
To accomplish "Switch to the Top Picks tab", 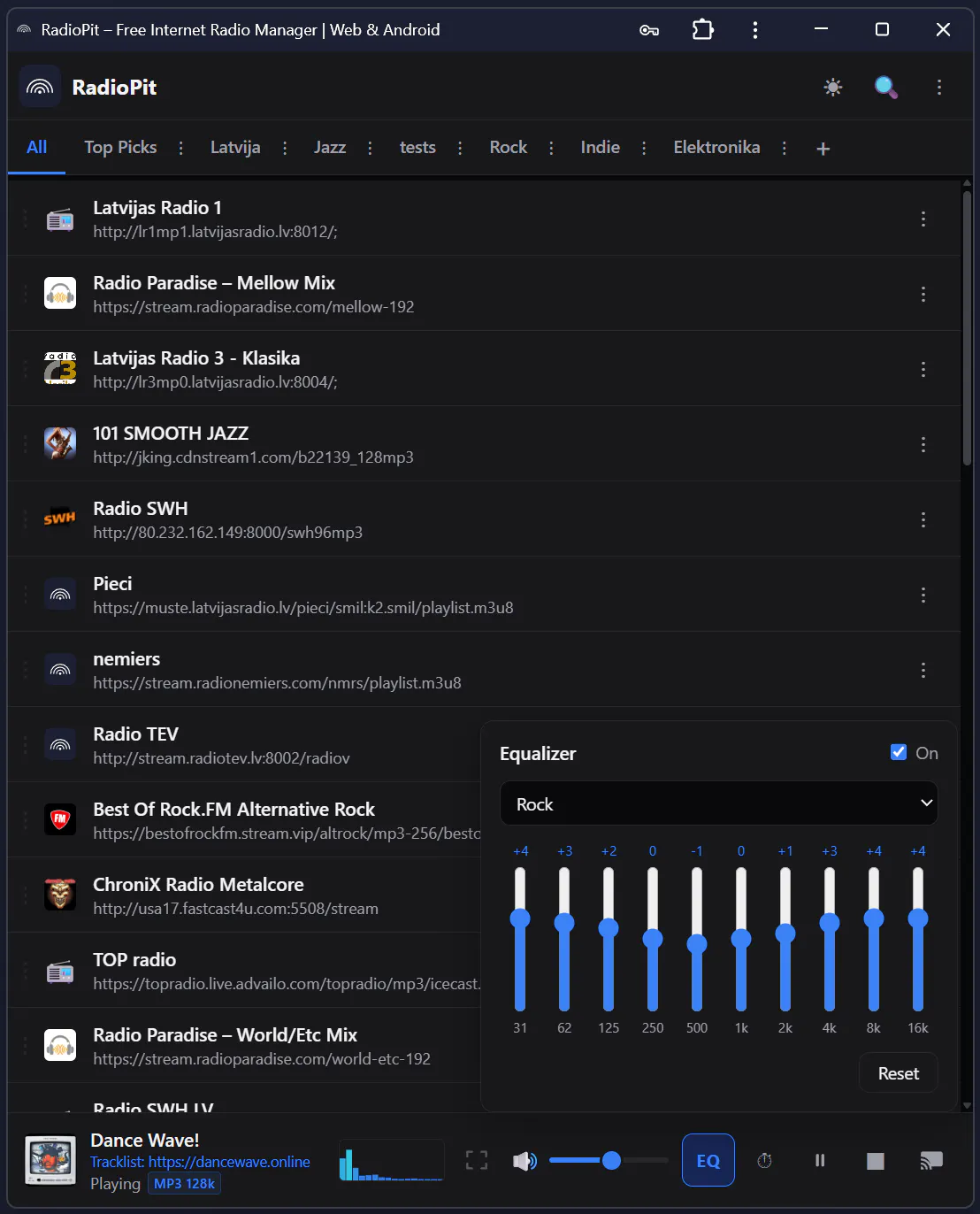I will pos(120,147).
